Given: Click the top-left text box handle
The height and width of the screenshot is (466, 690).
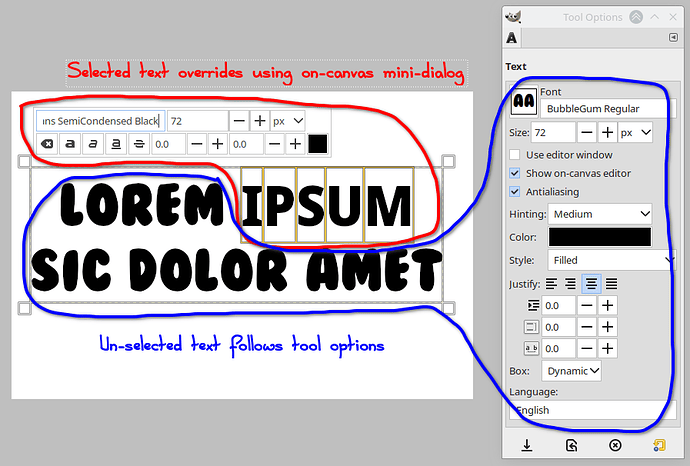Looking at the screenshot, I should (x=25, y=161).
